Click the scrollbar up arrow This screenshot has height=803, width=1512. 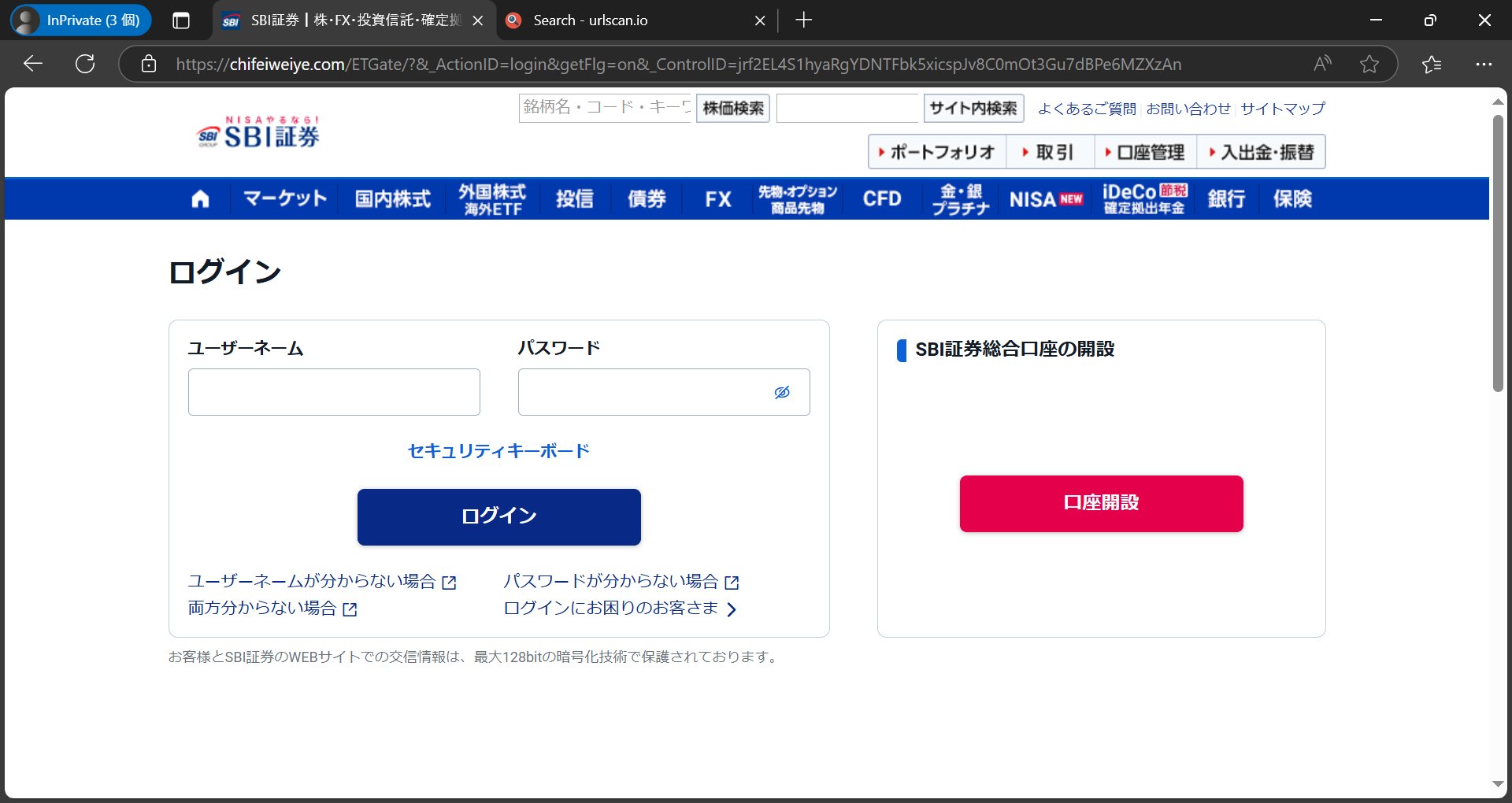point(1498,102)
